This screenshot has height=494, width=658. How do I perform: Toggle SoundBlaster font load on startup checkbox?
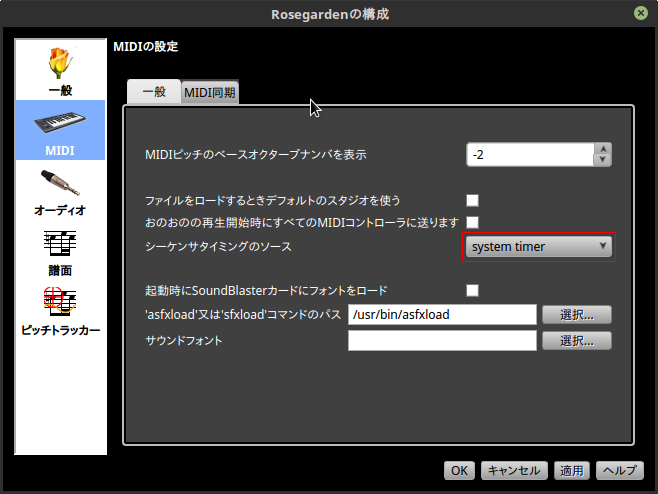coord(472,290)
